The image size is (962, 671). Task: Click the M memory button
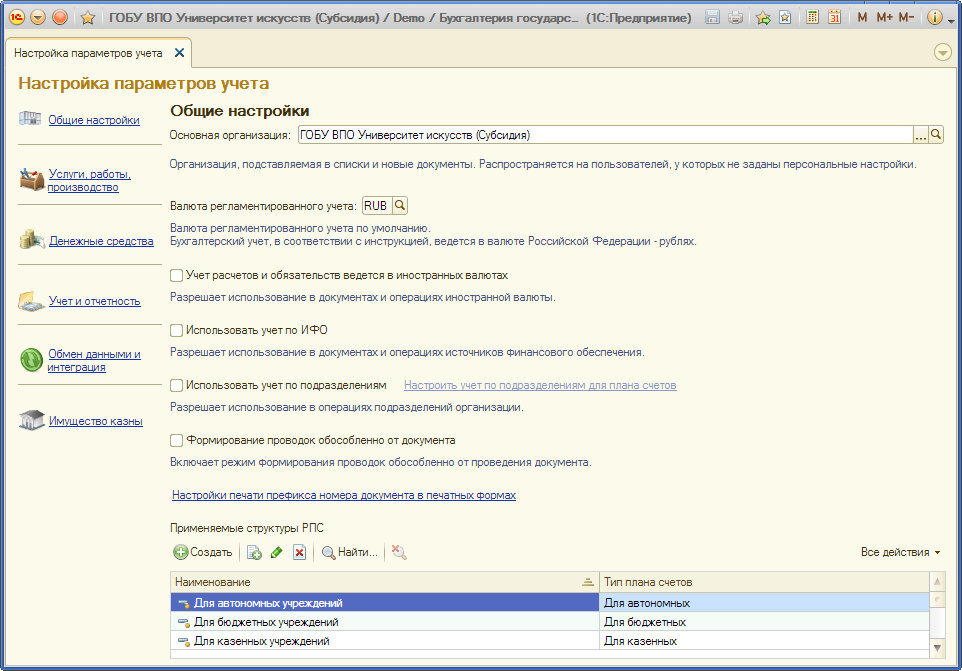(862, 17)
